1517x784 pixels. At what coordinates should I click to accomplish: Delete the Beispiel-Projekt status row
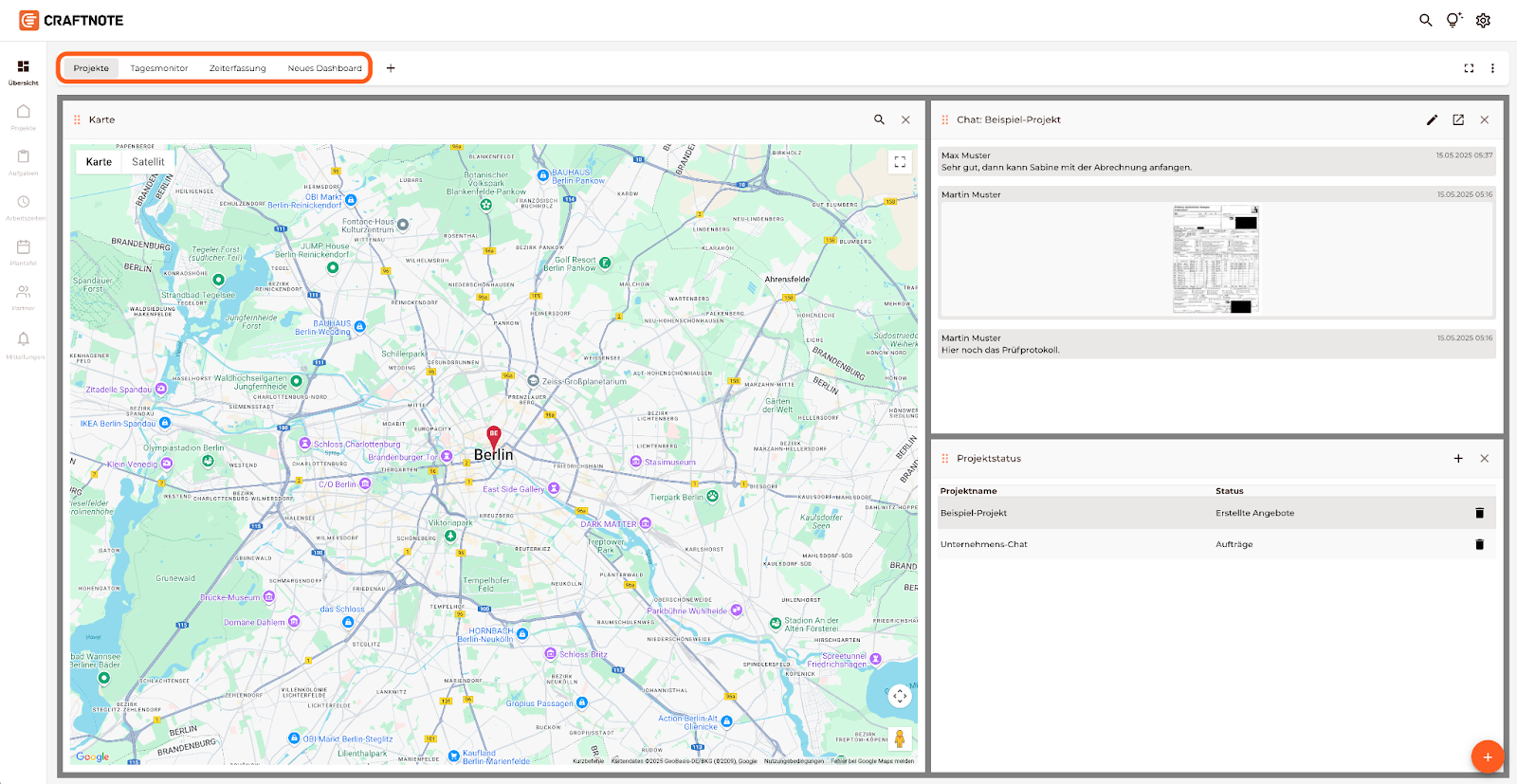click(1479, 513)
